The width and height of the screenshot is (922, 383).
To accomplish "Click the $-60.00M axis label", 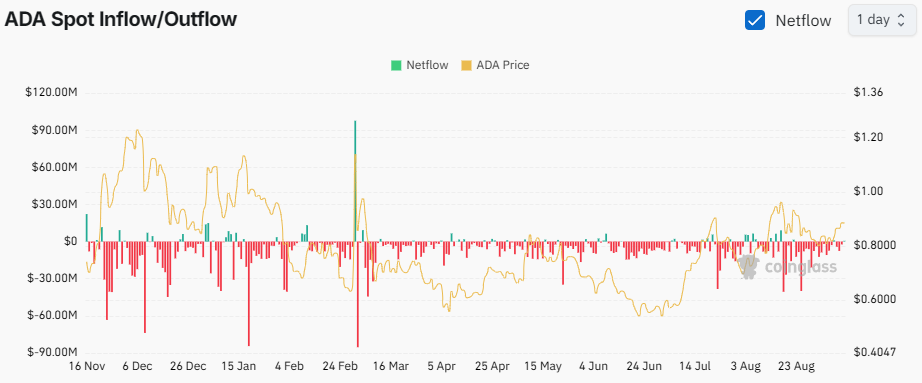I will (53, 316).
